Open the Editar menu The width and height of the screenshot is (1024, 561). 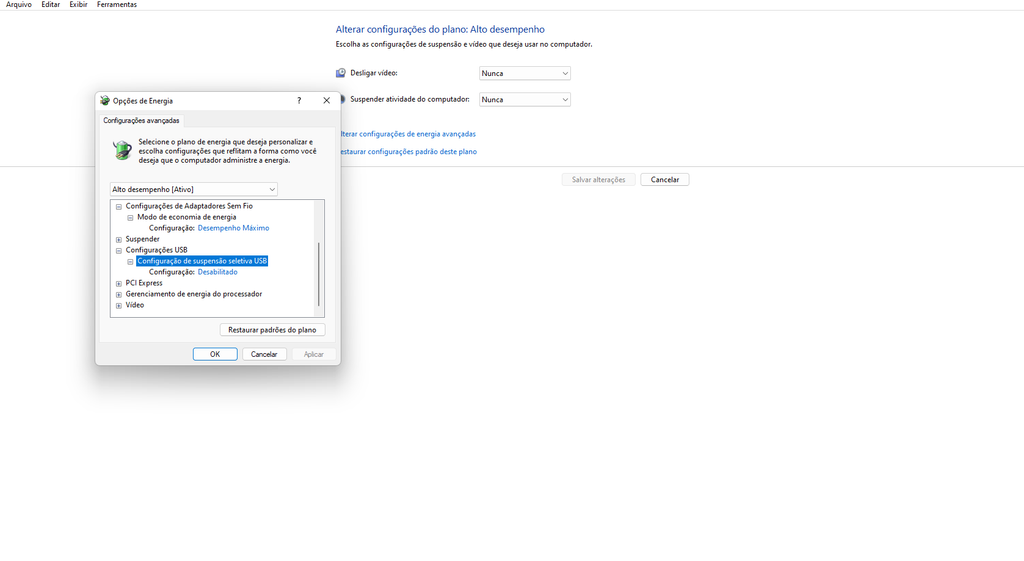tap(50, 5)
